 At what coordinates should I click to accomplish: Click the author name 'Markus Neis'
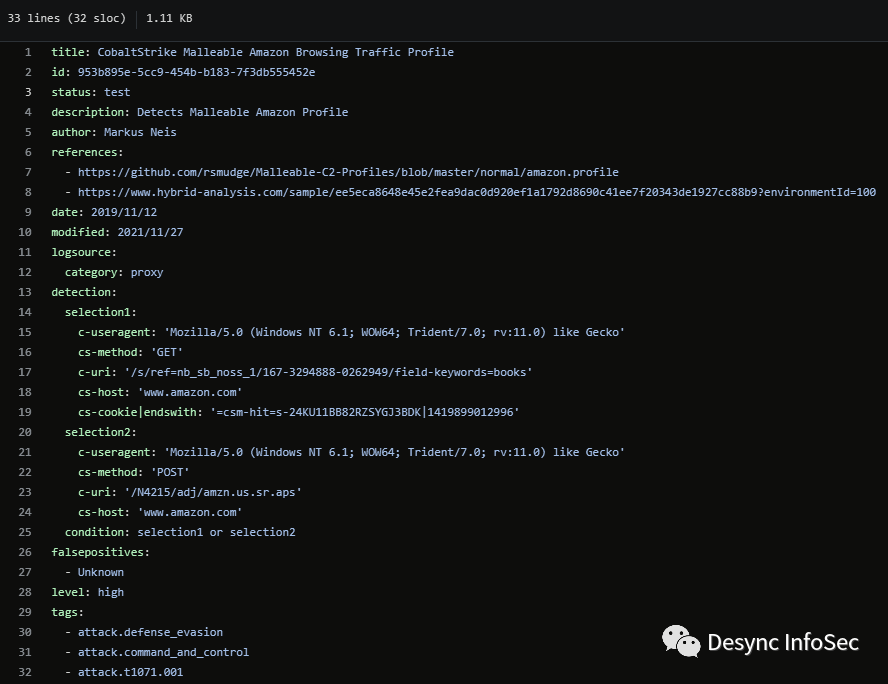[140, 132]
